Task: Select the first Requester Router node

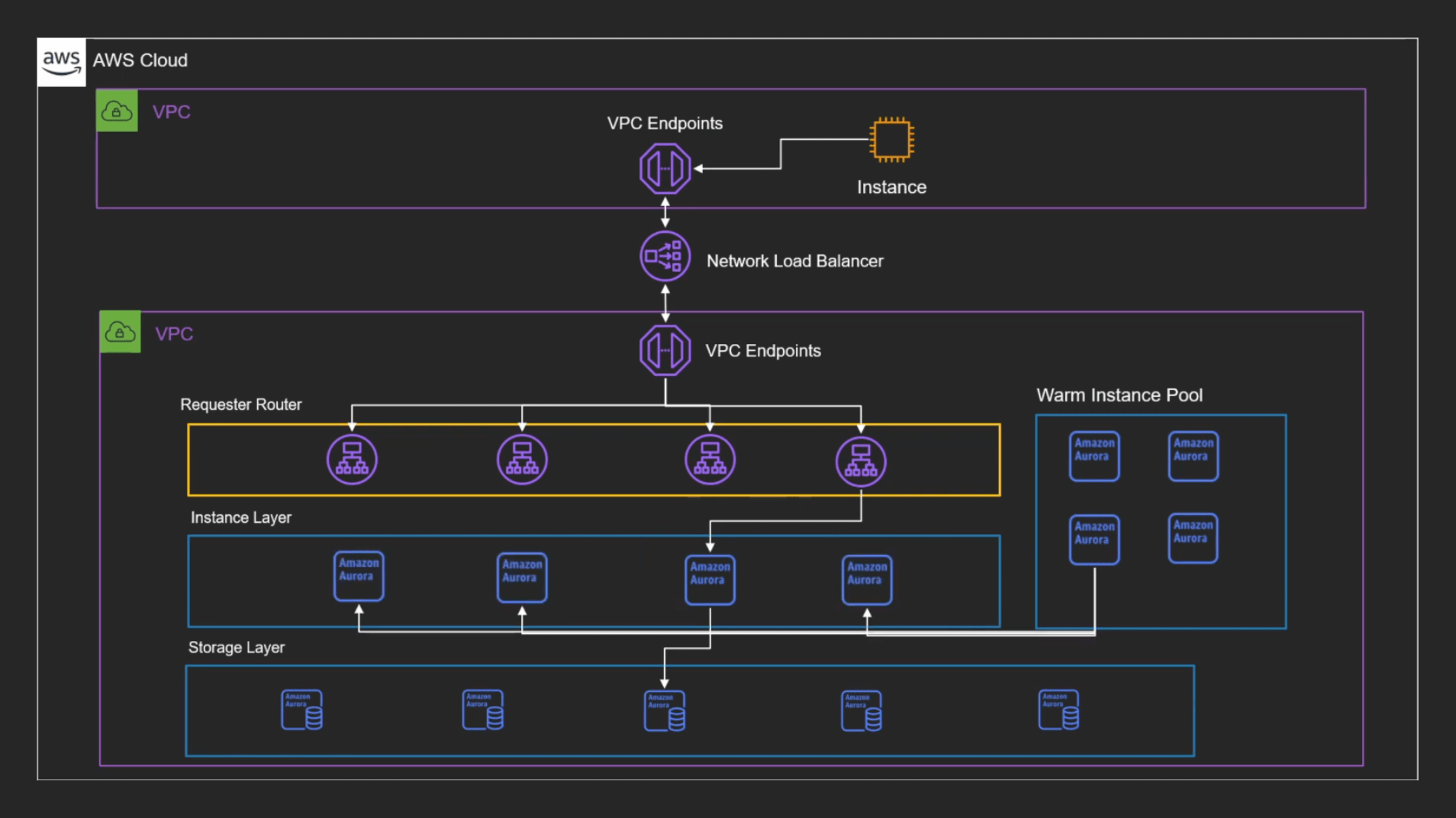Action: tap(352, 459)
